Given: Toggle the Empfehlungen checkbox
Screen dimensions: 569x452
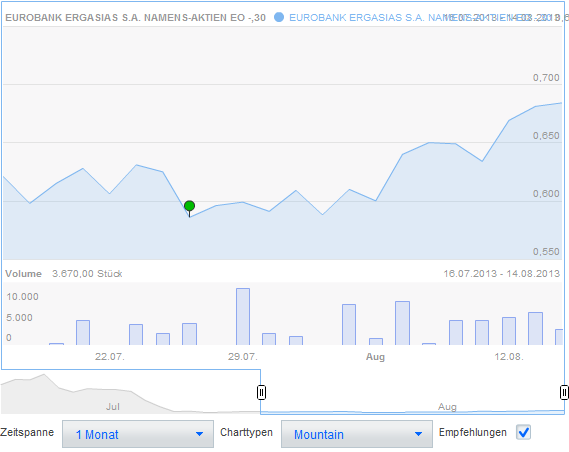Looking at the screenshot, I should [x=523, y=432].
